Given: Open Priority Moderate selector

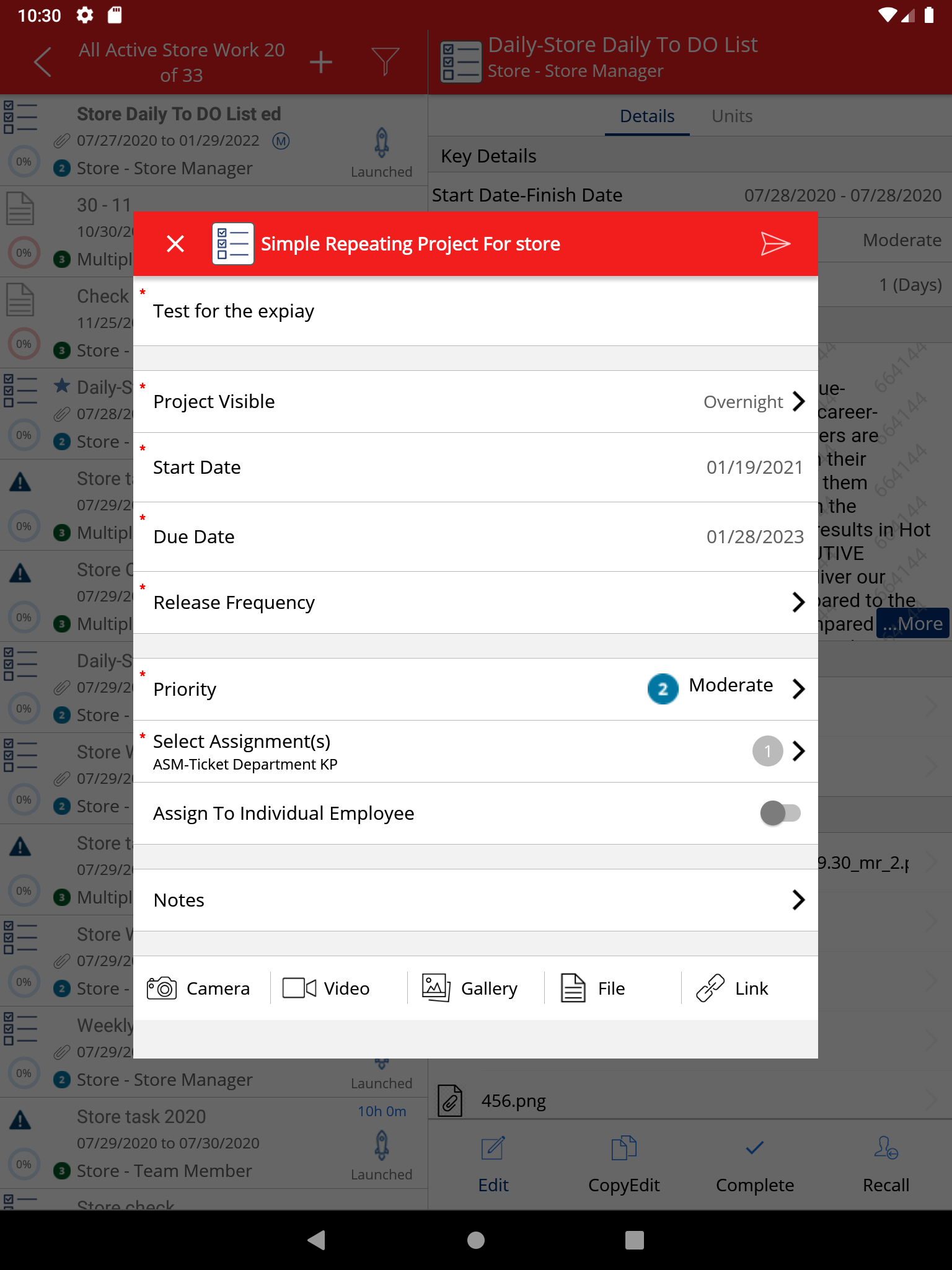Looking at the screenshot, I should point(475,689).
